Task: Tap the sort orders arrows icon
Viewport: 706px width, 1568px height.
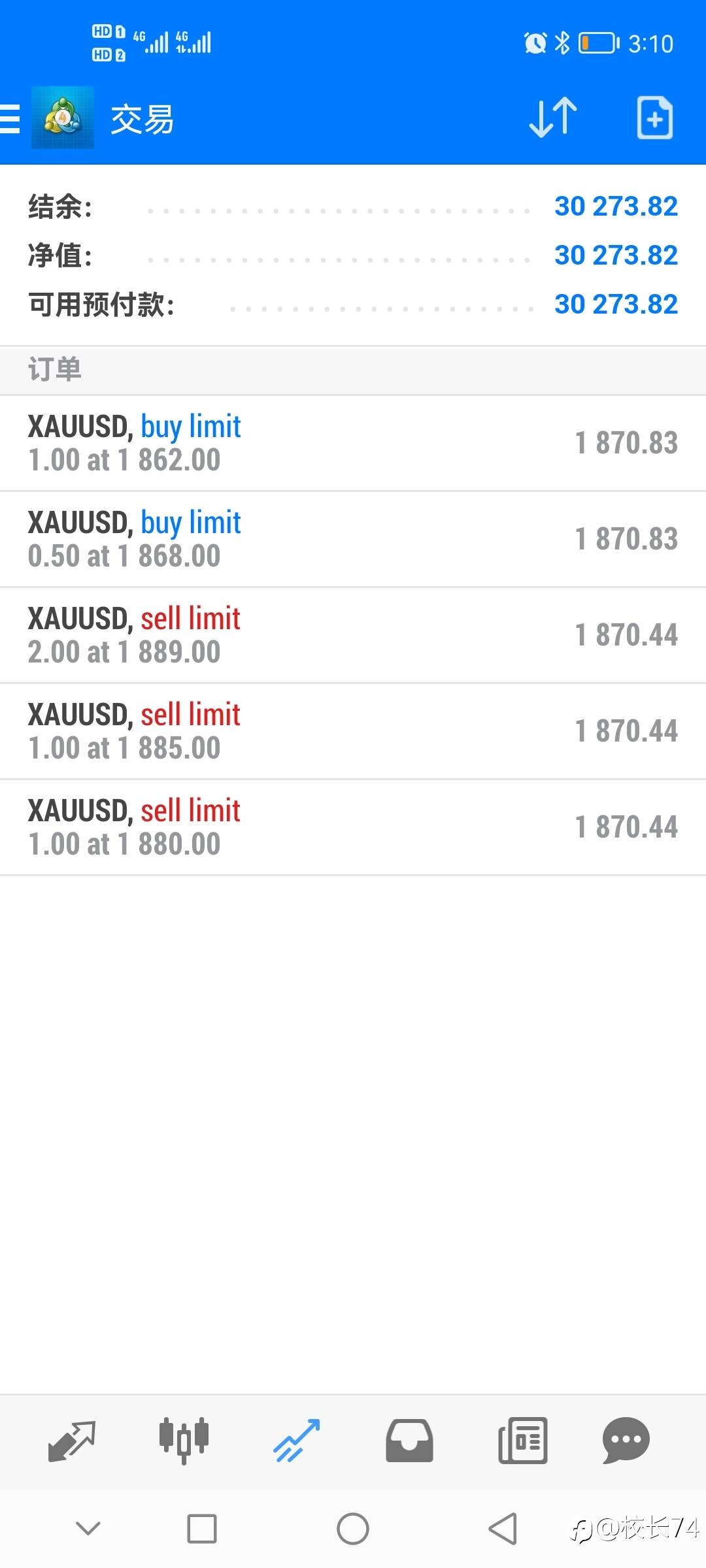Action: (x=553, y=118)
